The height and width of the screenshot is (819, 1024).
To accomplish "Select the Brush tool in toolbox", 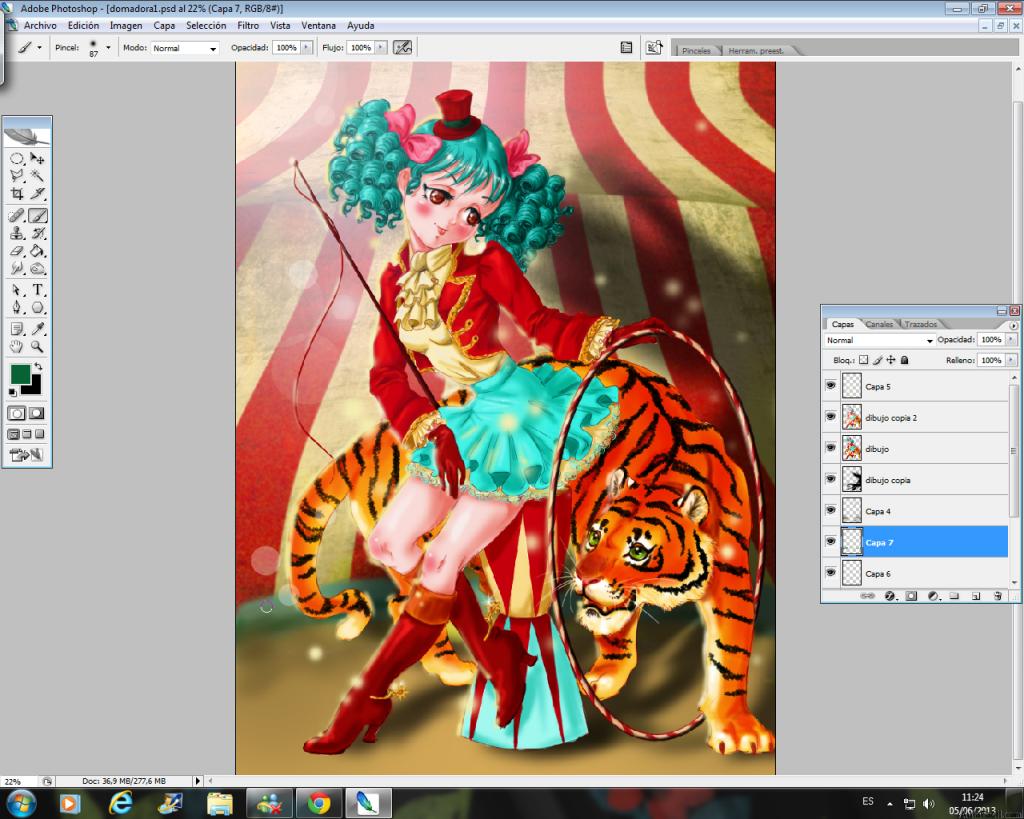I will coord(37,216).
